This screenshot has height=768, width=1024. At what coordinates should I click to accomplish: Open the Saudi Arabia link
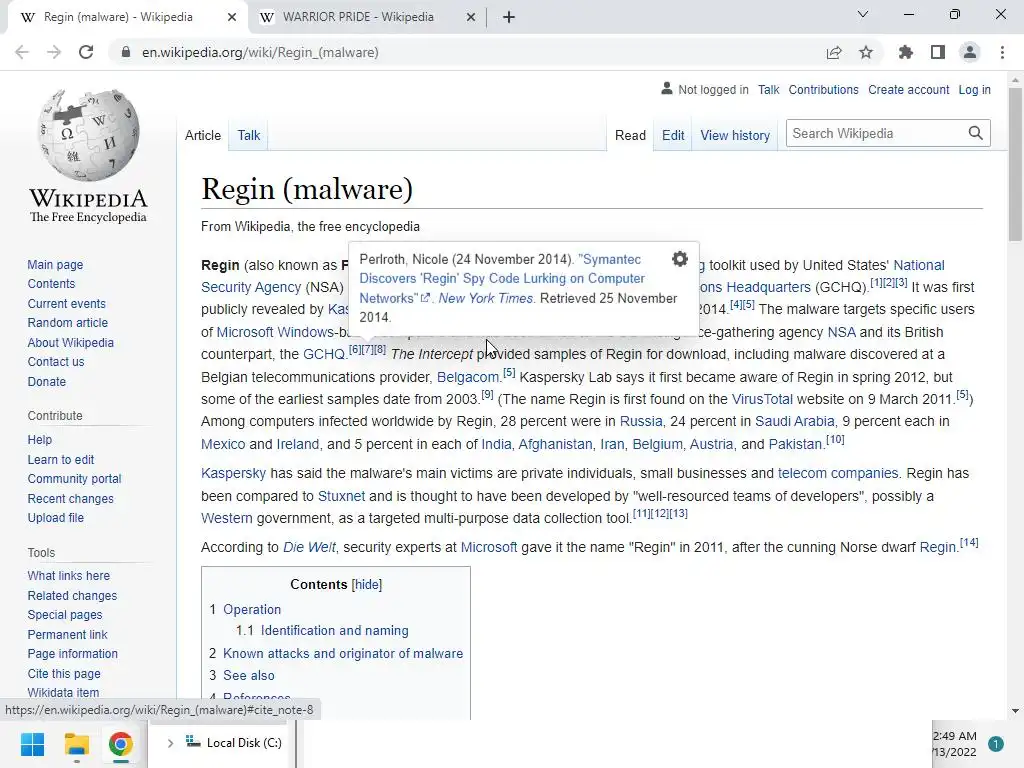[x=795, y=421]
